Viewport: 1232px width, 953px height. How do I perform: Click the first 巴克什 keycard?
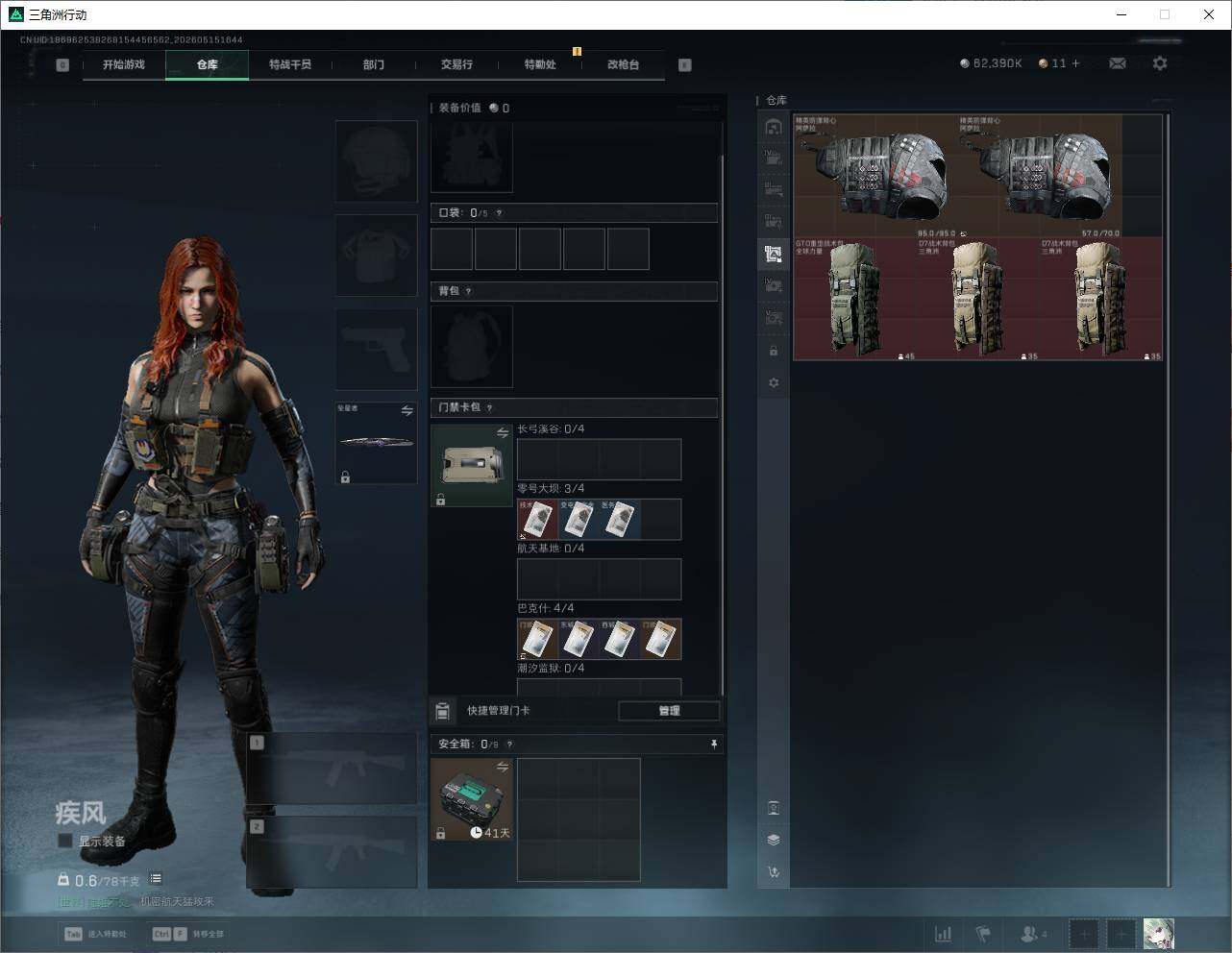tap(537, 639)
